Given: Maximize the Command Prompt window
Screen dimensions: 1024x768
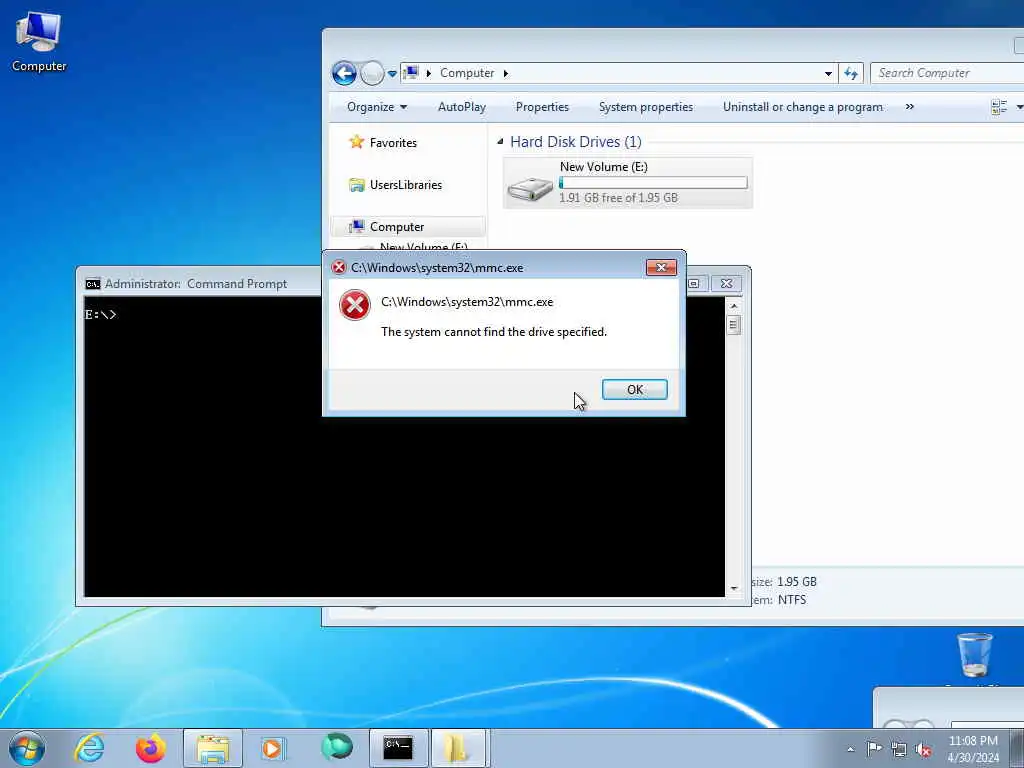Looking at the screenshot, I should point(694,283).
